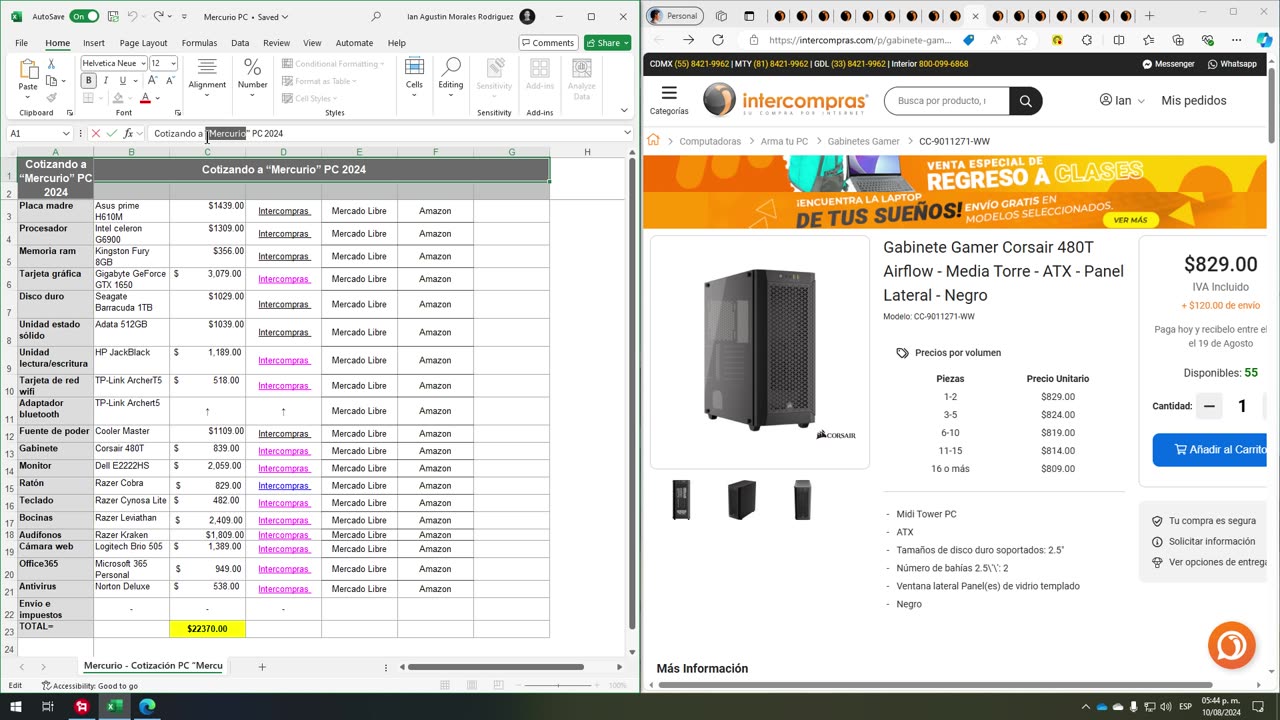
Task: Click the Save icon in Excel title bar
Action: pyautogui.click(x=111, y=17)
